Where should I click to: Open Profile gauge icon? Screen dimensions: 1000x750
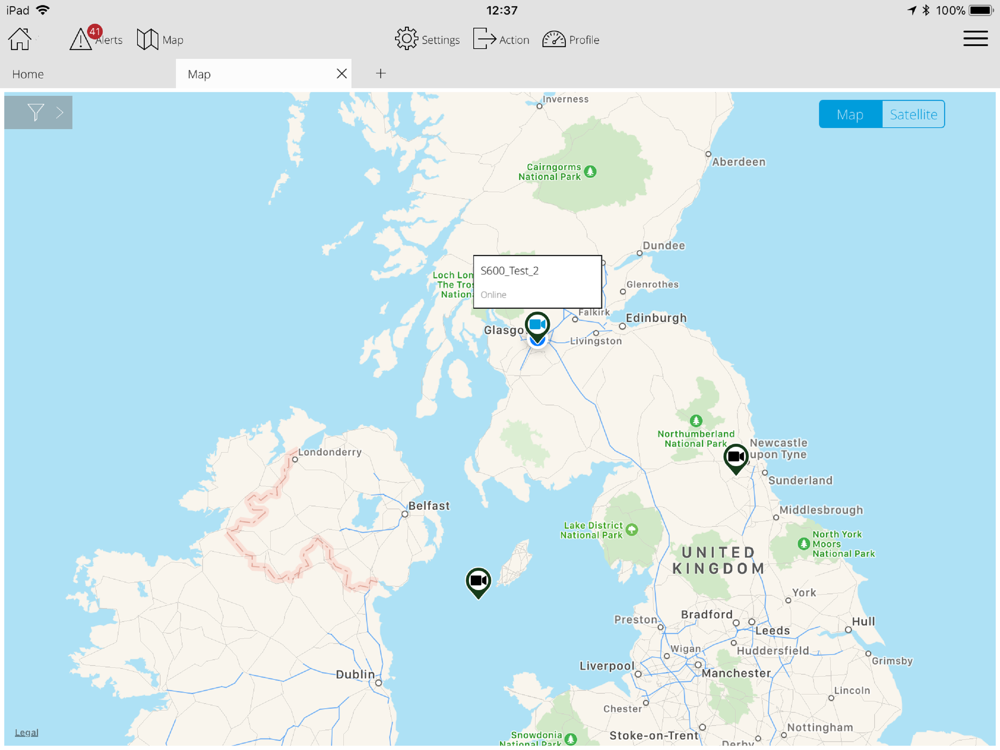coord(571,40)
